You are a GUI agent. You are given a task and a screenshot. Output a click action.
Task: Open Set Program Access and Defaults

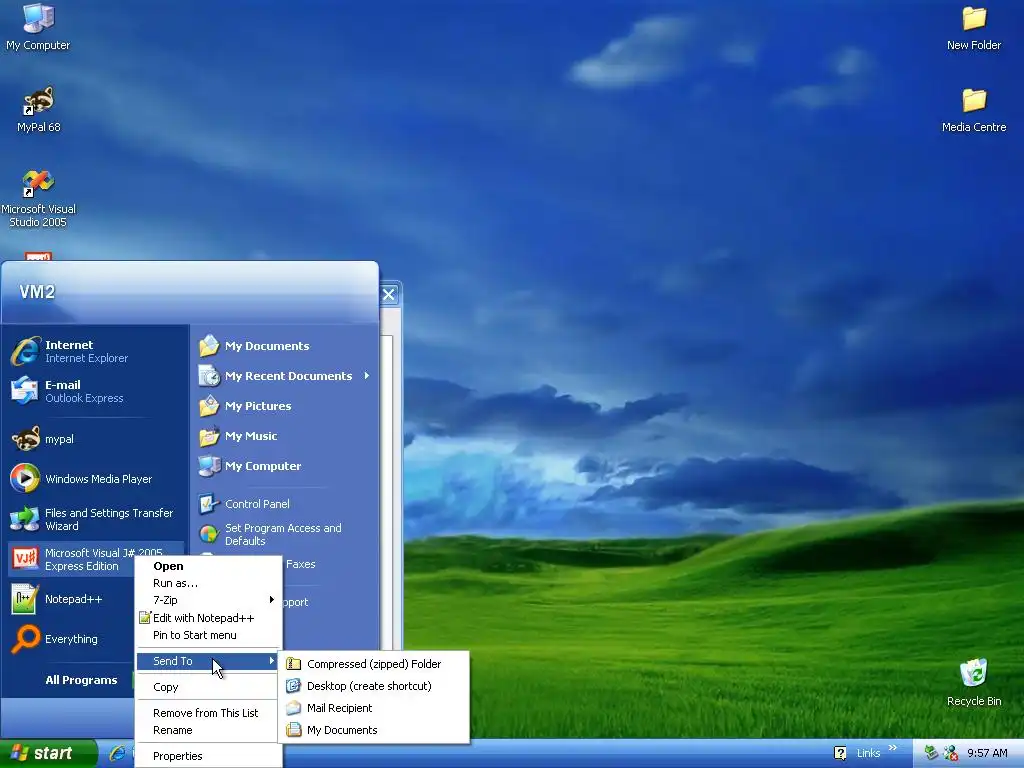tap(284, 534)
